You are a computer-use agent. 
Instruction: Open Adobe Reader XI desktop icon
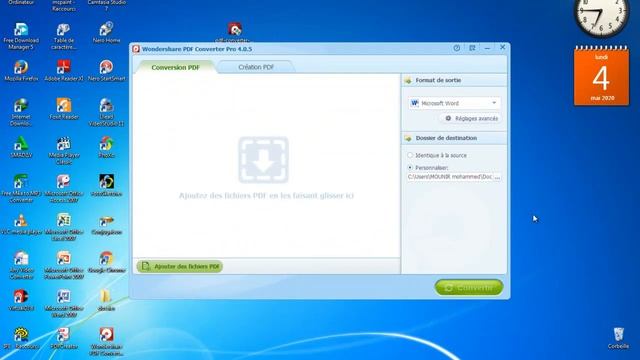click(64, 70)
